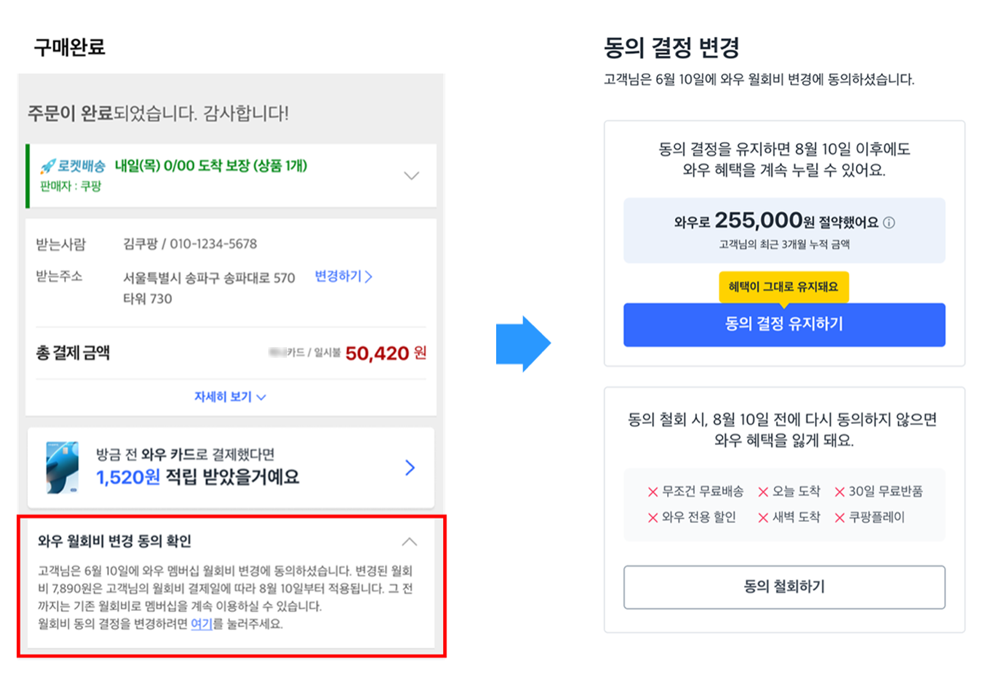Click X icon next to 무조건 무료배송
The image size is (1004, 677).
653,492
